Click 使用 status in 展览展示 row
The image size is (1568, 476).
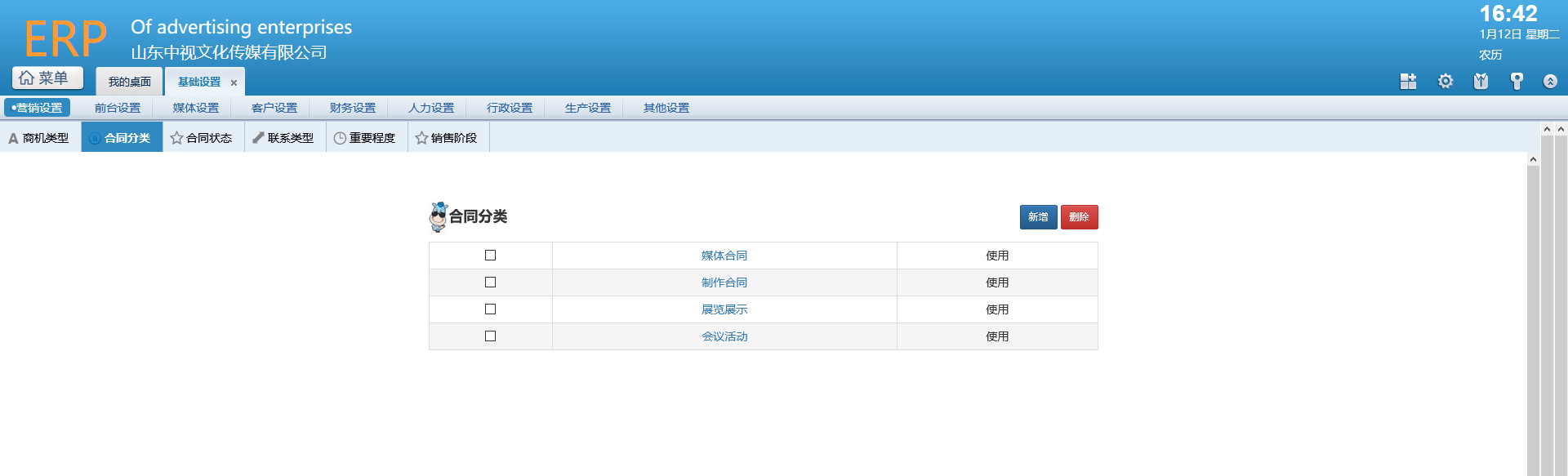997,309
